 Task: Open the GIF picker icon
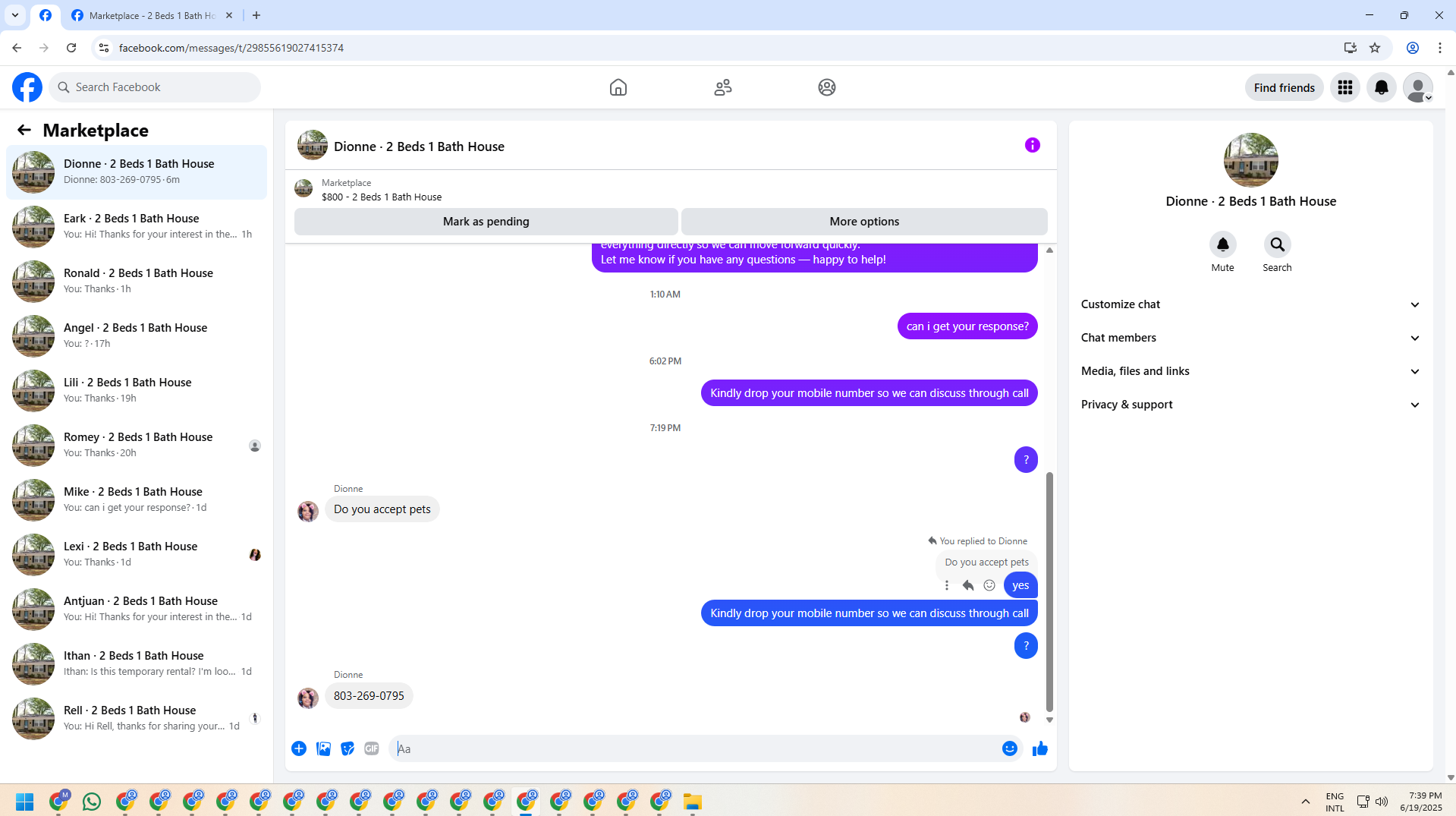pyautogui.click(x=372, y=748)
